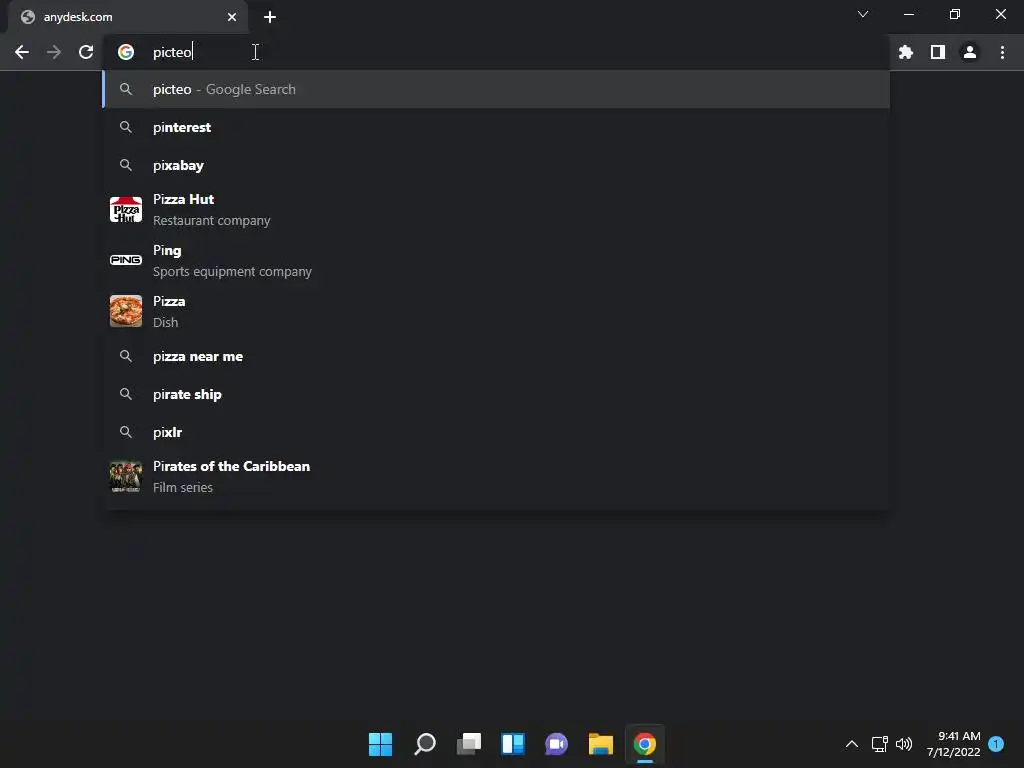Screen dimensions: 1024x768
Task: Click the magnifier icon beside pixlr
Action: tap(126, 432)
